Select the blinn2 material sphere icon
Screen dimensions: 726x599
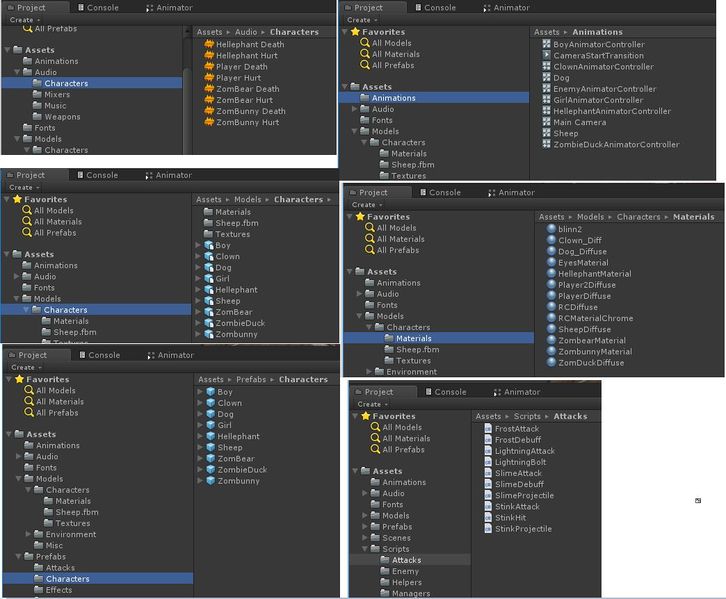click(551, 229)
